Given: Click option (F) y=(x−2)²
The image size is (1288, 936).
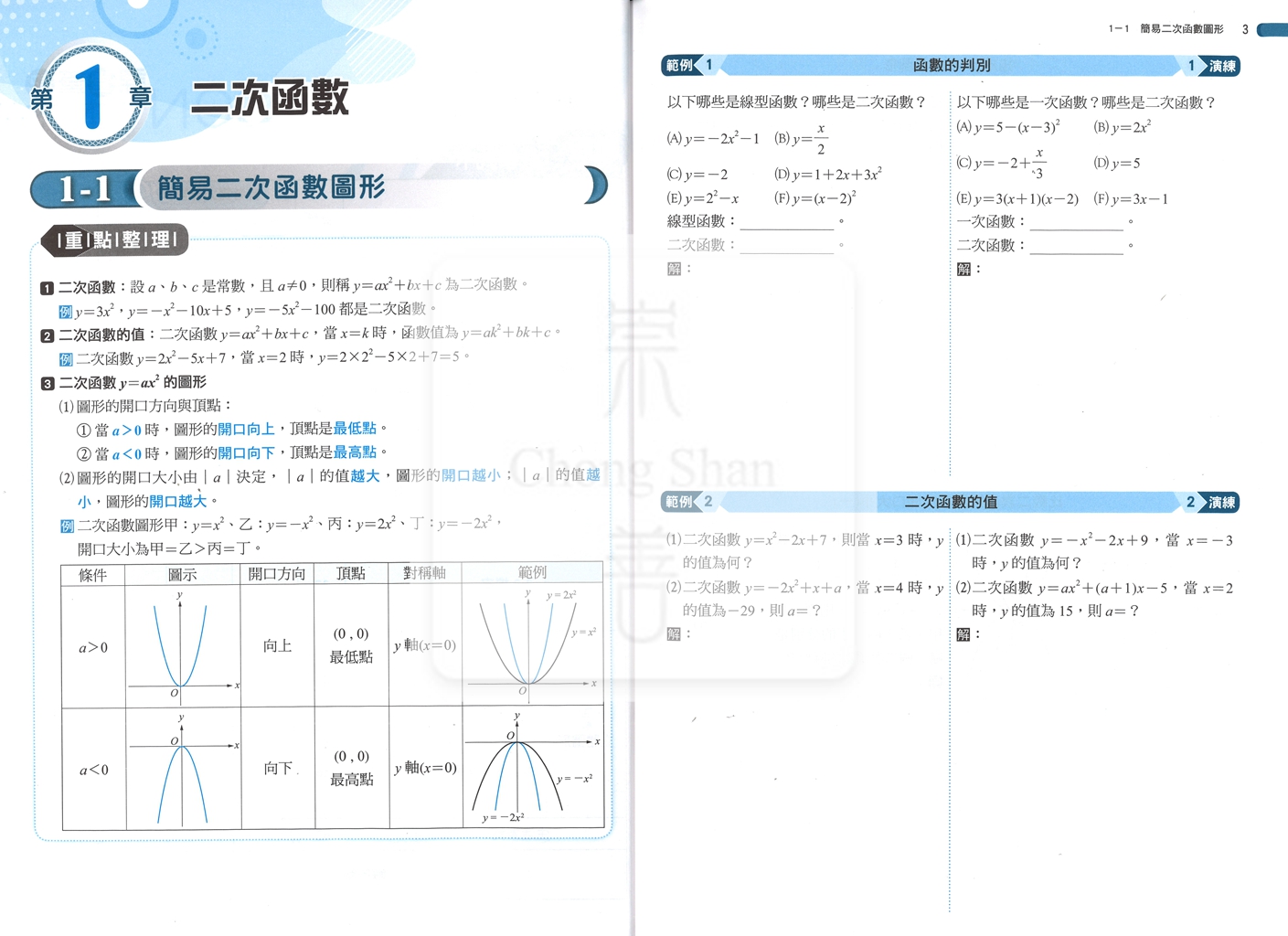Looking at the screenshot, I should [815, 198].
